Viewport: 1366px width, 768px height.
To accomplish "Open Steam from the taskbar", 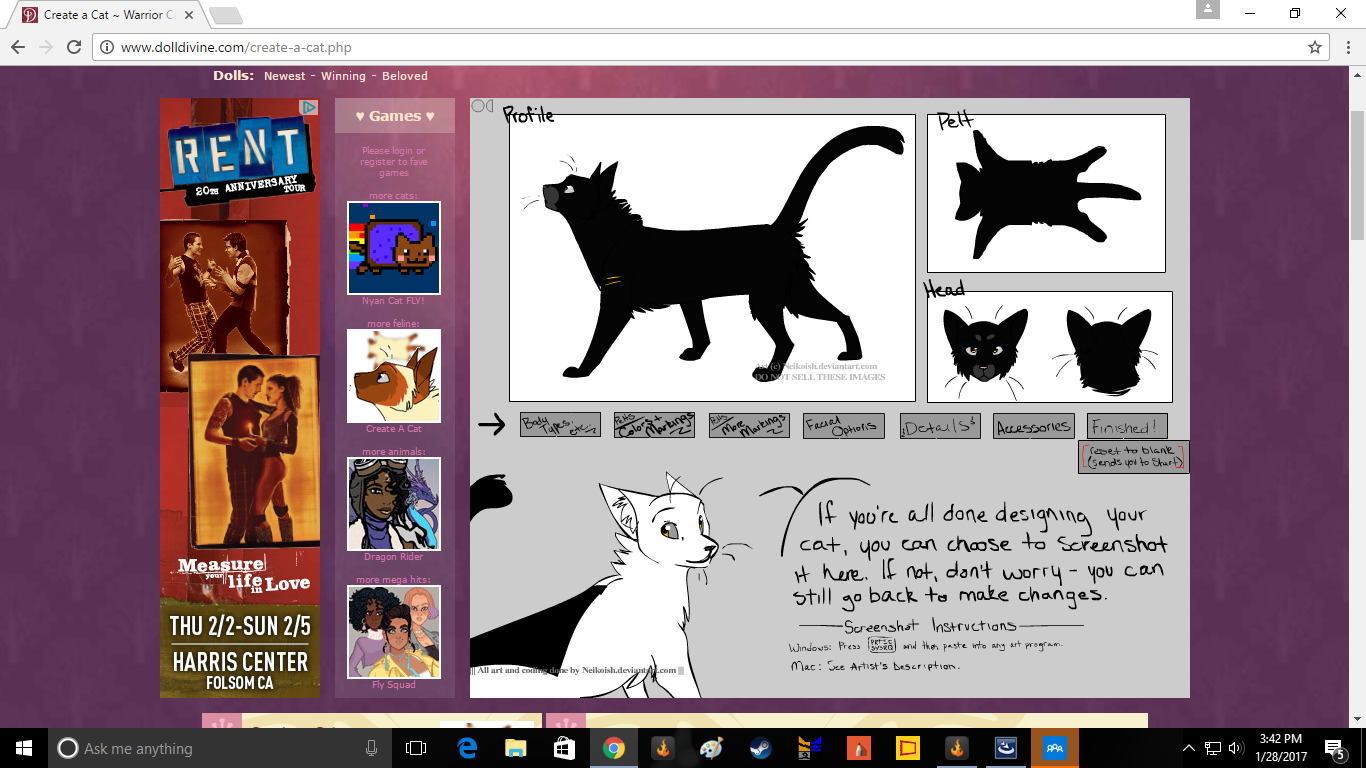I will tap(761, 748).
